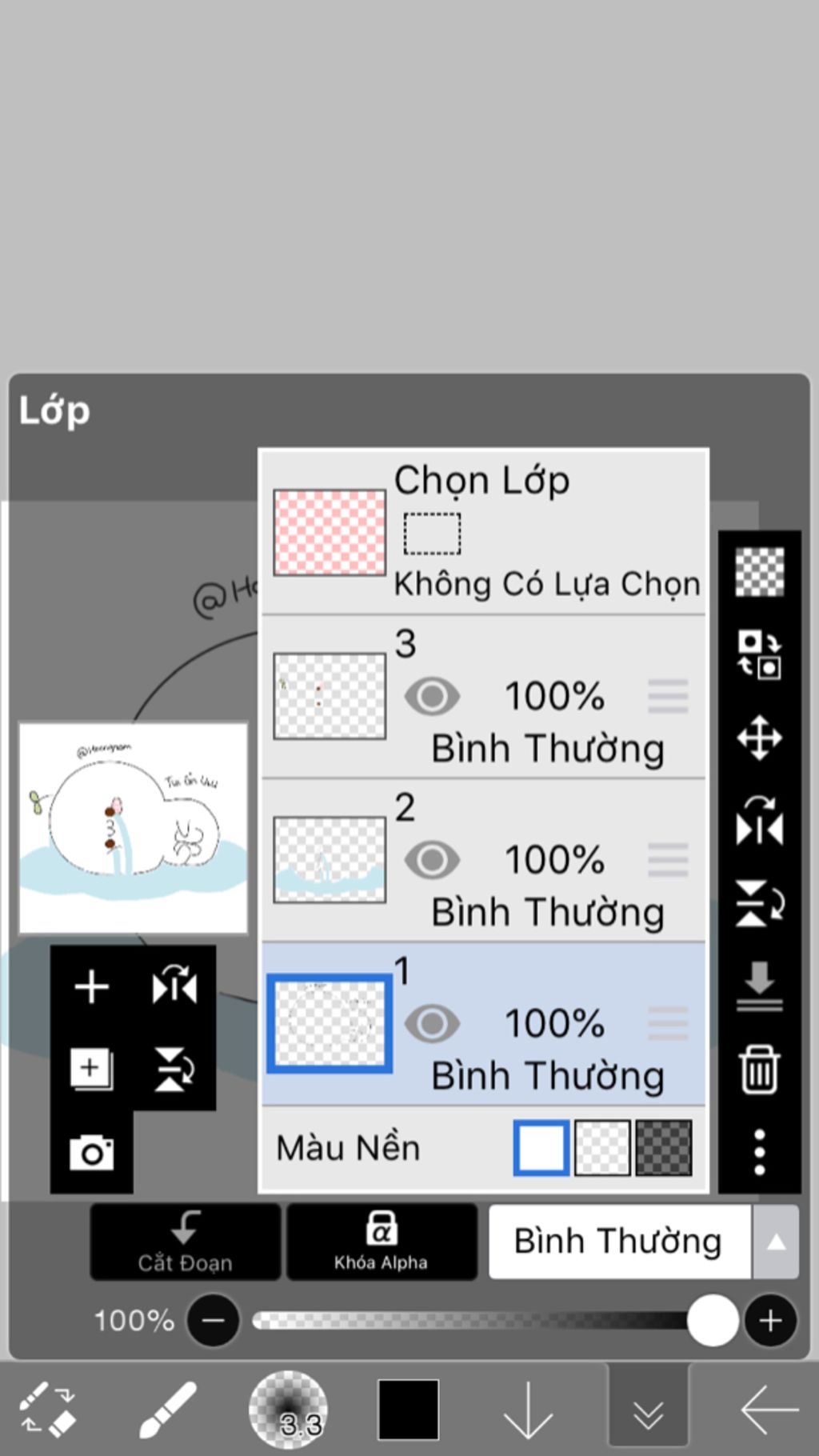Hide layer 3 with eye icon
The image size is (819, 1456).
[x=432, y=696]
